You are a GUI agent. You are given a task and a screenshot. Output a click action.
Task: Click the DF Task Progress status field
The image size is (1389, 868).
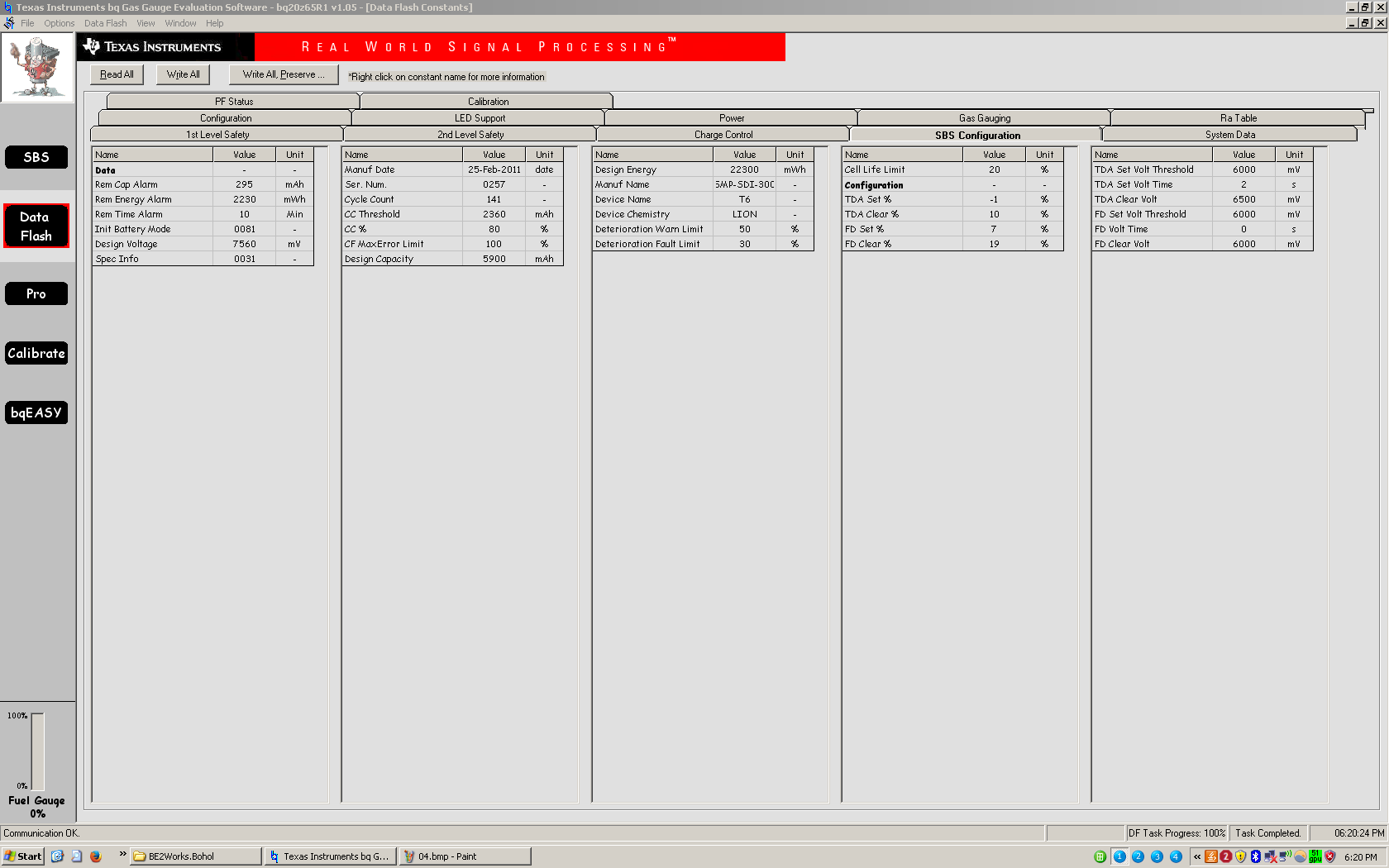coord(1177,833)
